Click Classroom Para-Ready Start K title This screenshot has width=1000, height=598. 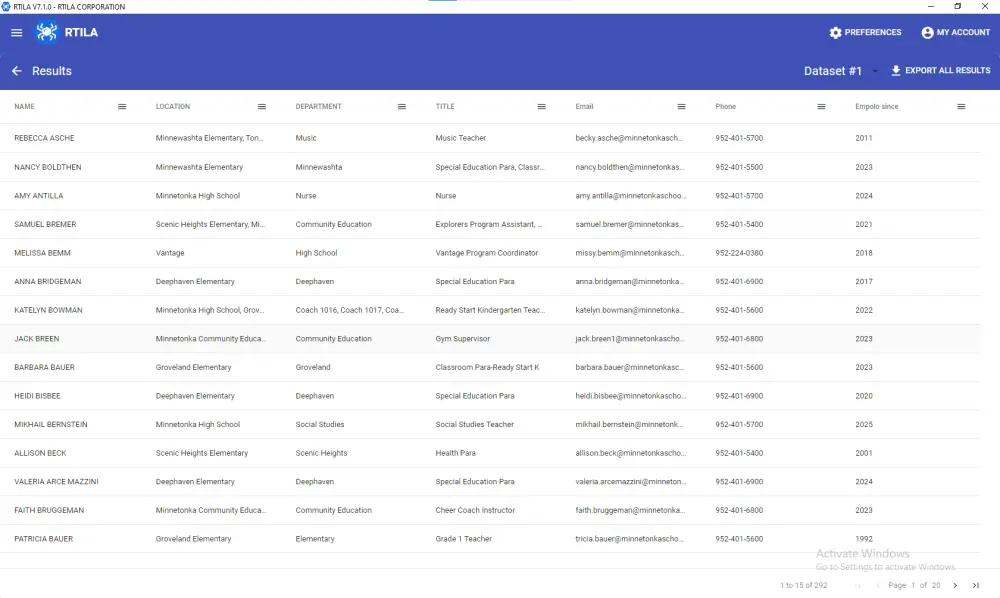(487, 367)
